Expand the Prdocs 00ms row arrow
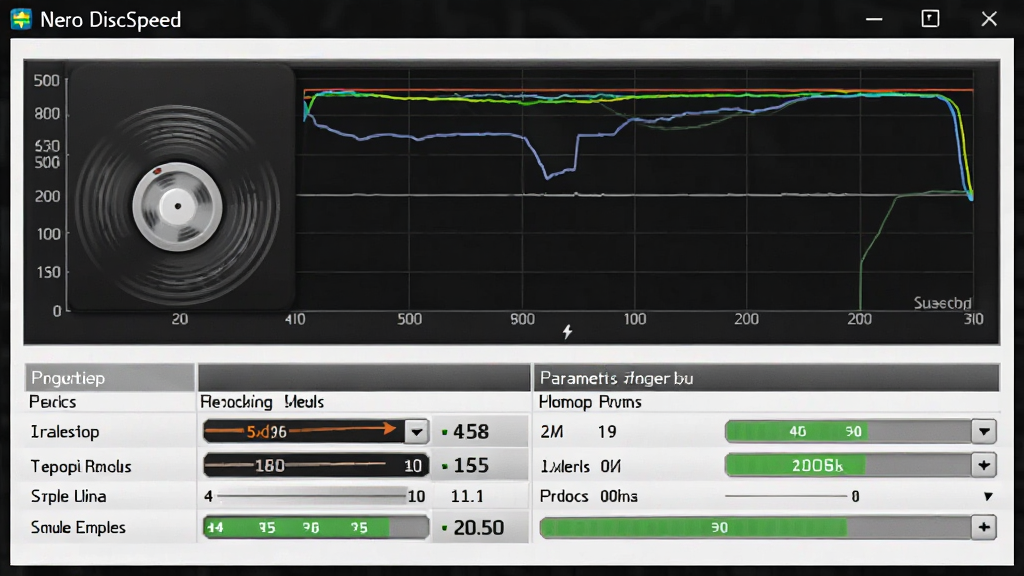Viewport: 1024px width, 576px height. 988,497
